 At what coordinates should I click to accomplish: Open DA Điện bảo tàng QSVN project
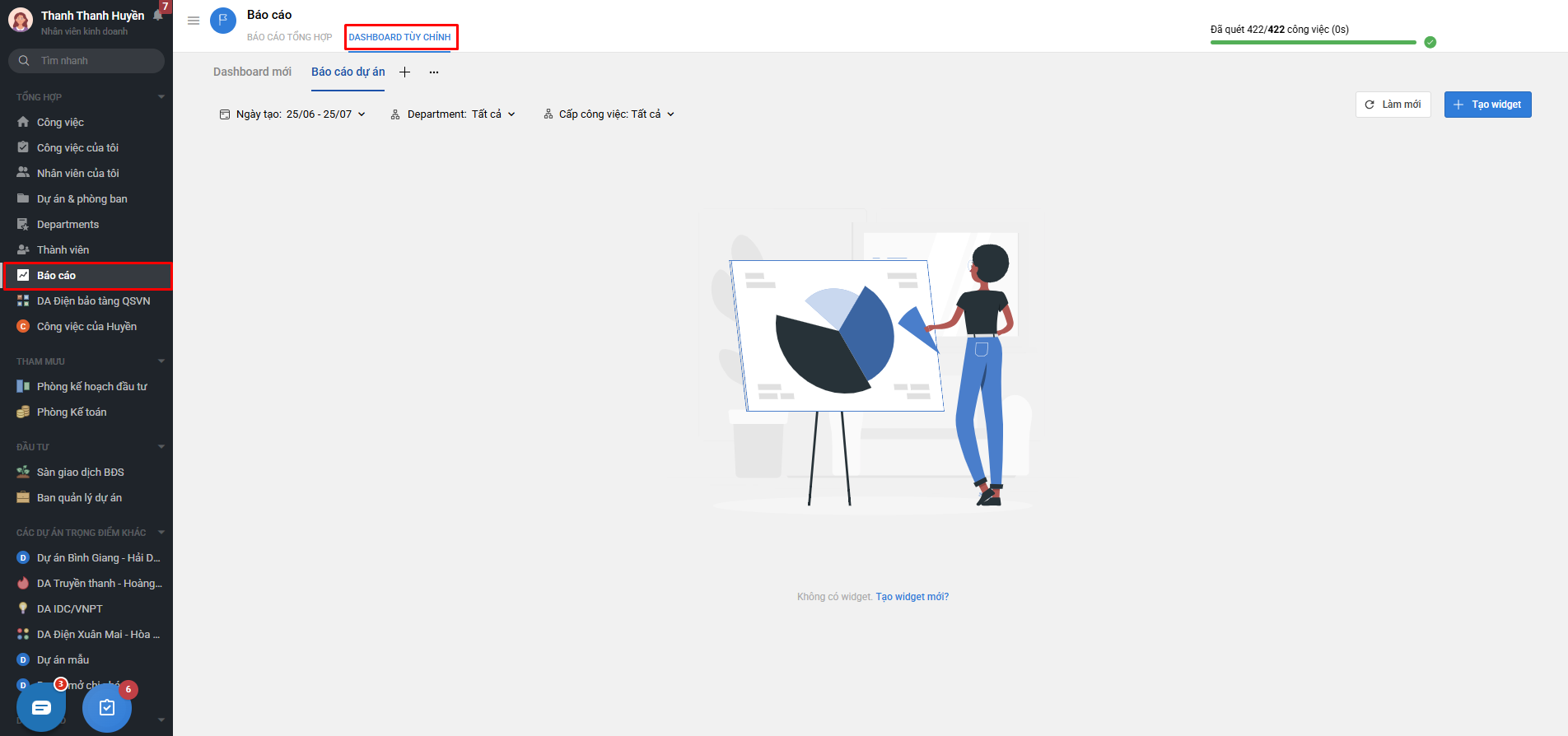86,300
